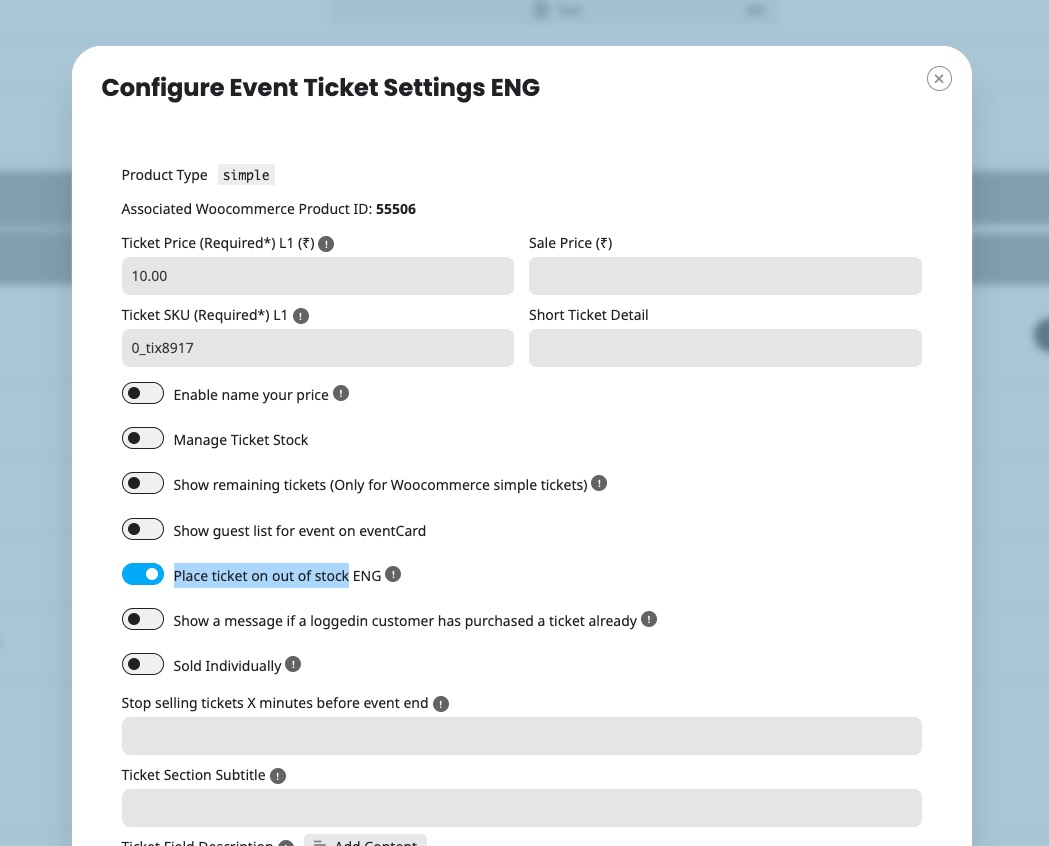Click info icon next to Ticket SKU label
This screenshot has width=1049, height=846.
pos(301,316)
